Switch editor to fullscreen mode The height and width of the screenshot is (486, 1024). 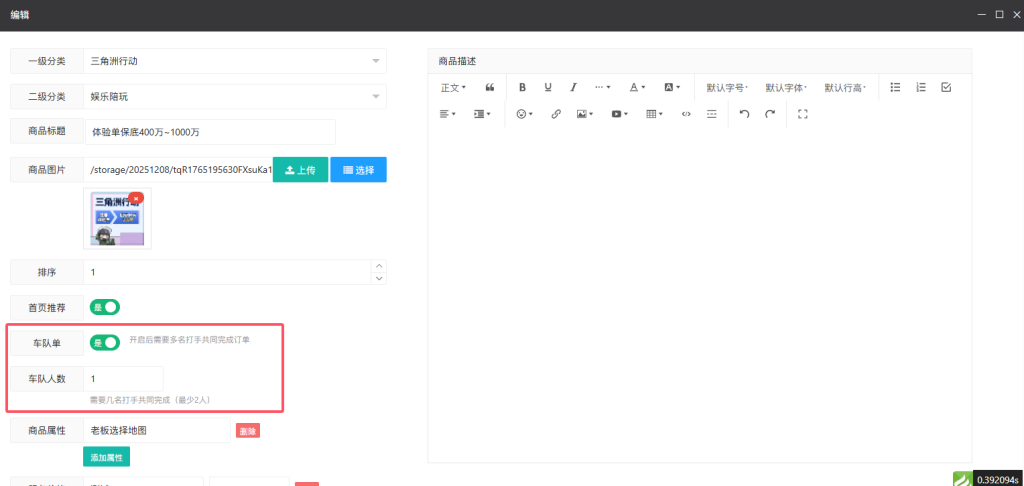pyautogui.click(x=803, y=114)
